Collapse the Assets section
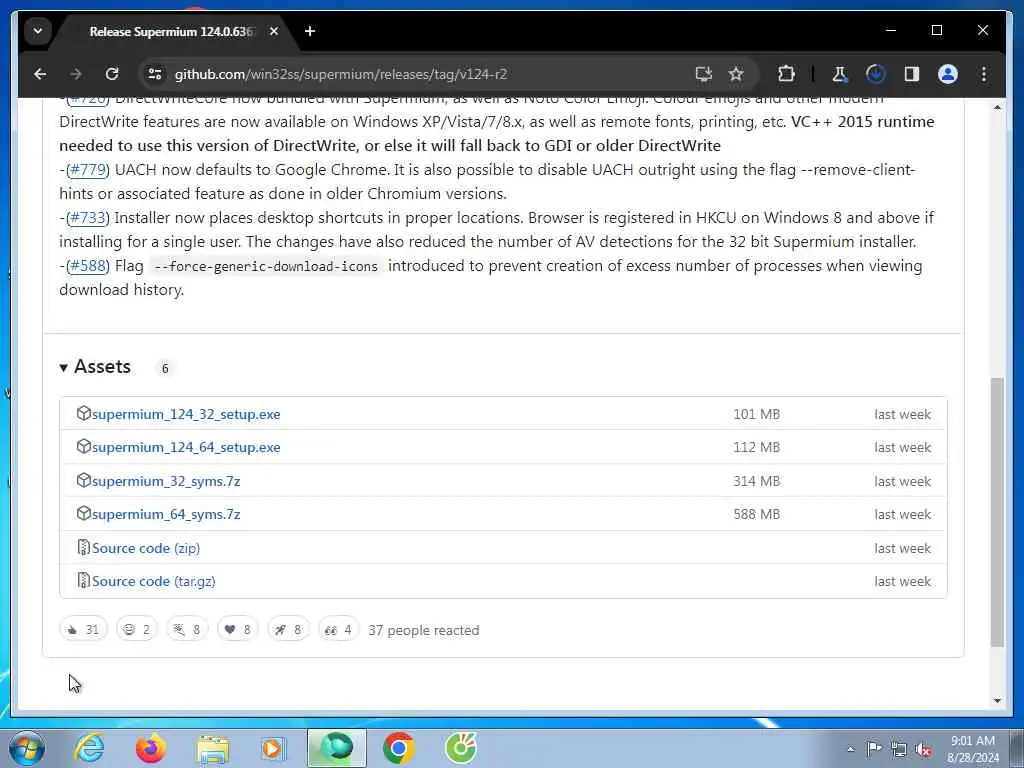This screenshot has width=1024, height=768. click(x=95, y=367)
